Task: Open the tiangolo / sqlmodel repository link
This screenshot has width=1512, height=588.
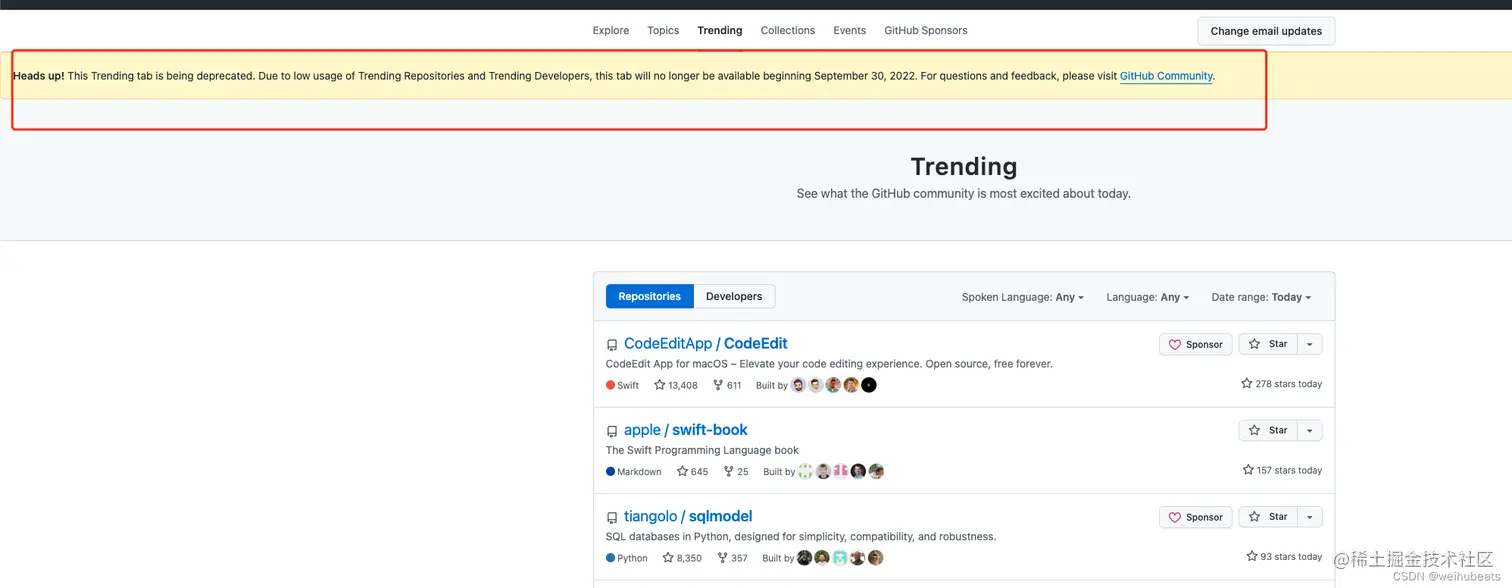Action: [688, 516]
